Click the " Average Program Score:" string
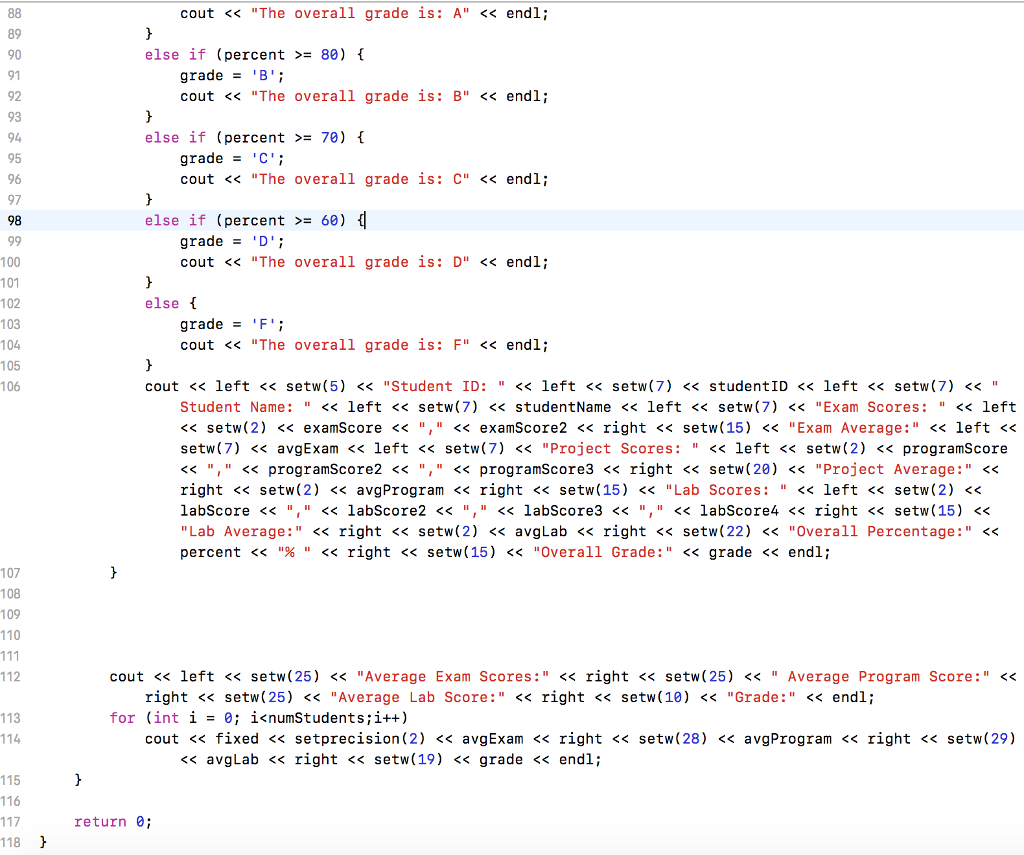 [880, 677]
